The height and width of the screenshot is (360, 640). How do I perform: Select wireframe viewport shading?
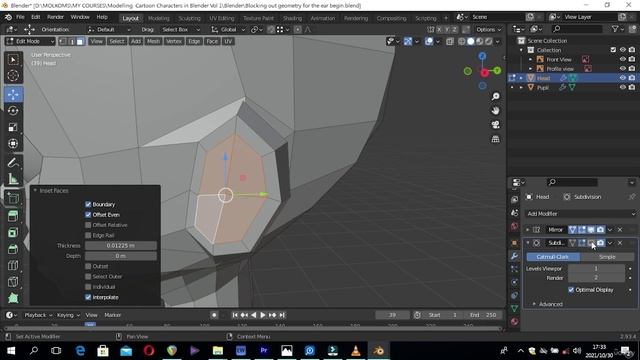[x=462, y=41]
